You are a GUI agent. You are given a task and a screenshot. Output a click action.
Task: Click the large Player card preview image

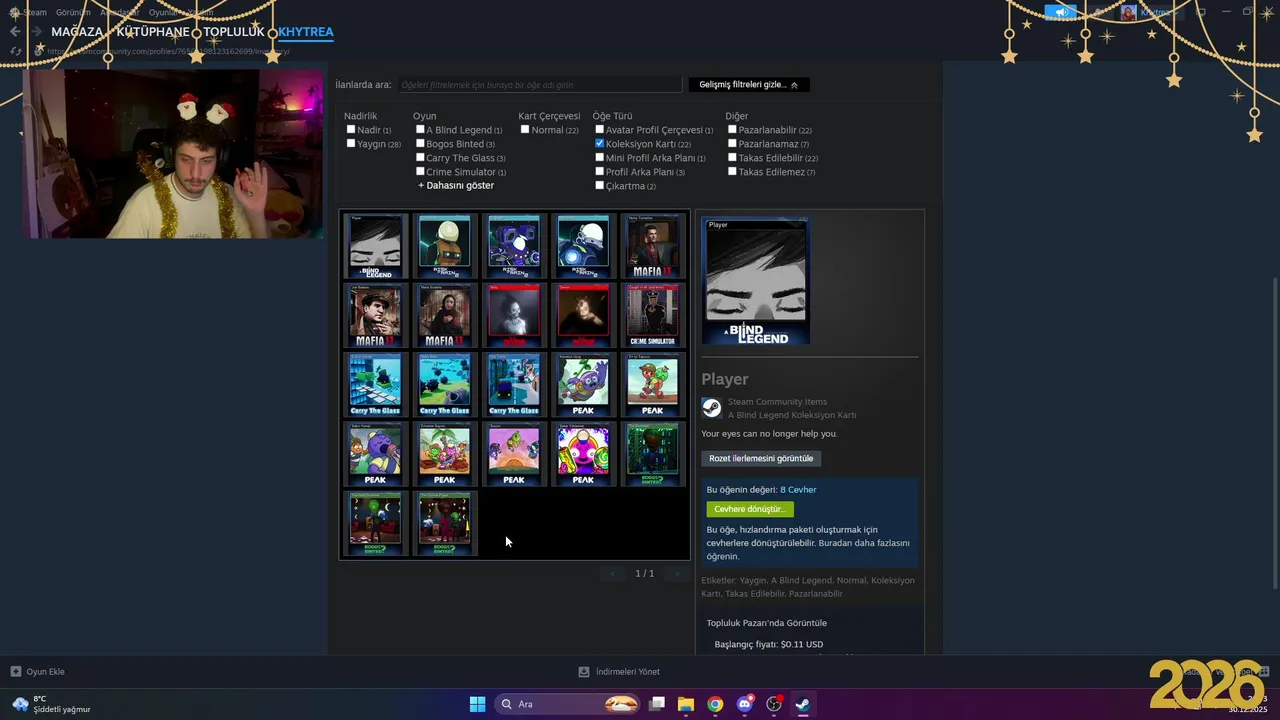coord(755,281)
